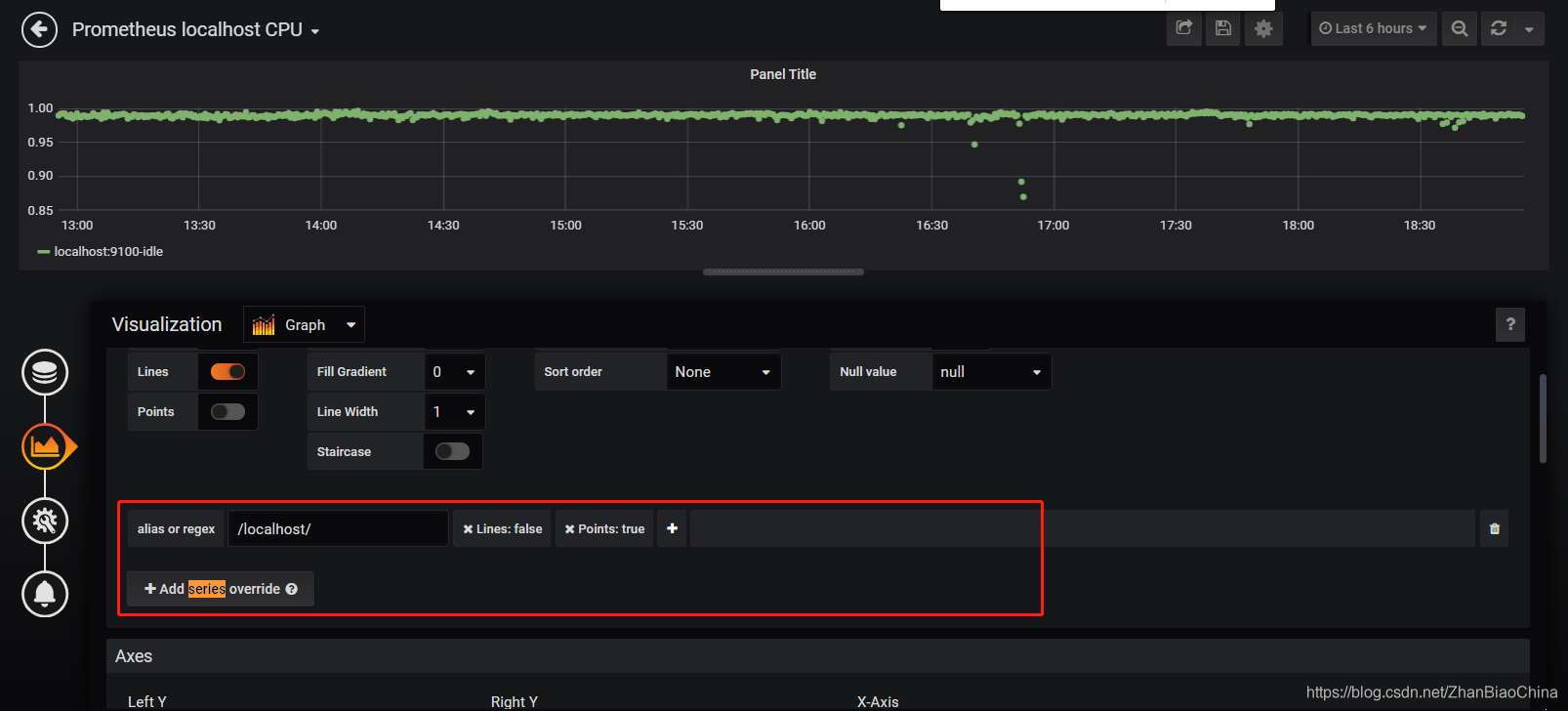Go back using the arrow icon

point(39,29)
